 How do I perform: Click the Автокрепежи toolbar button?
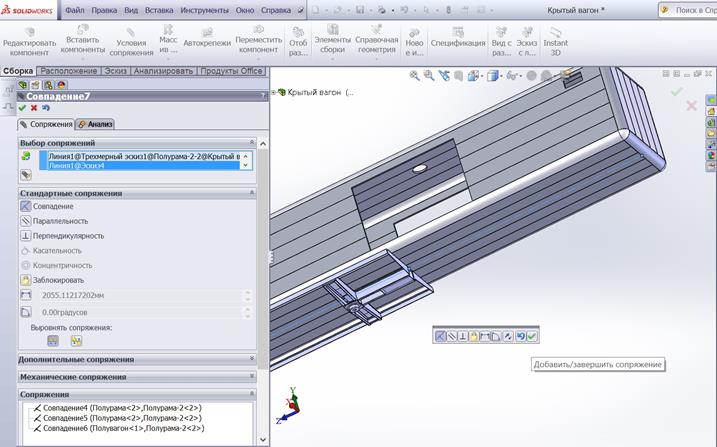(x=206, y=42)
